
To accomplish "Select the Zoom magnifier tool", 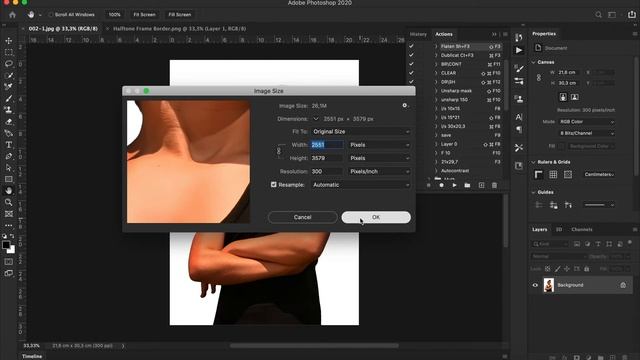I will [x=9, y=202].
